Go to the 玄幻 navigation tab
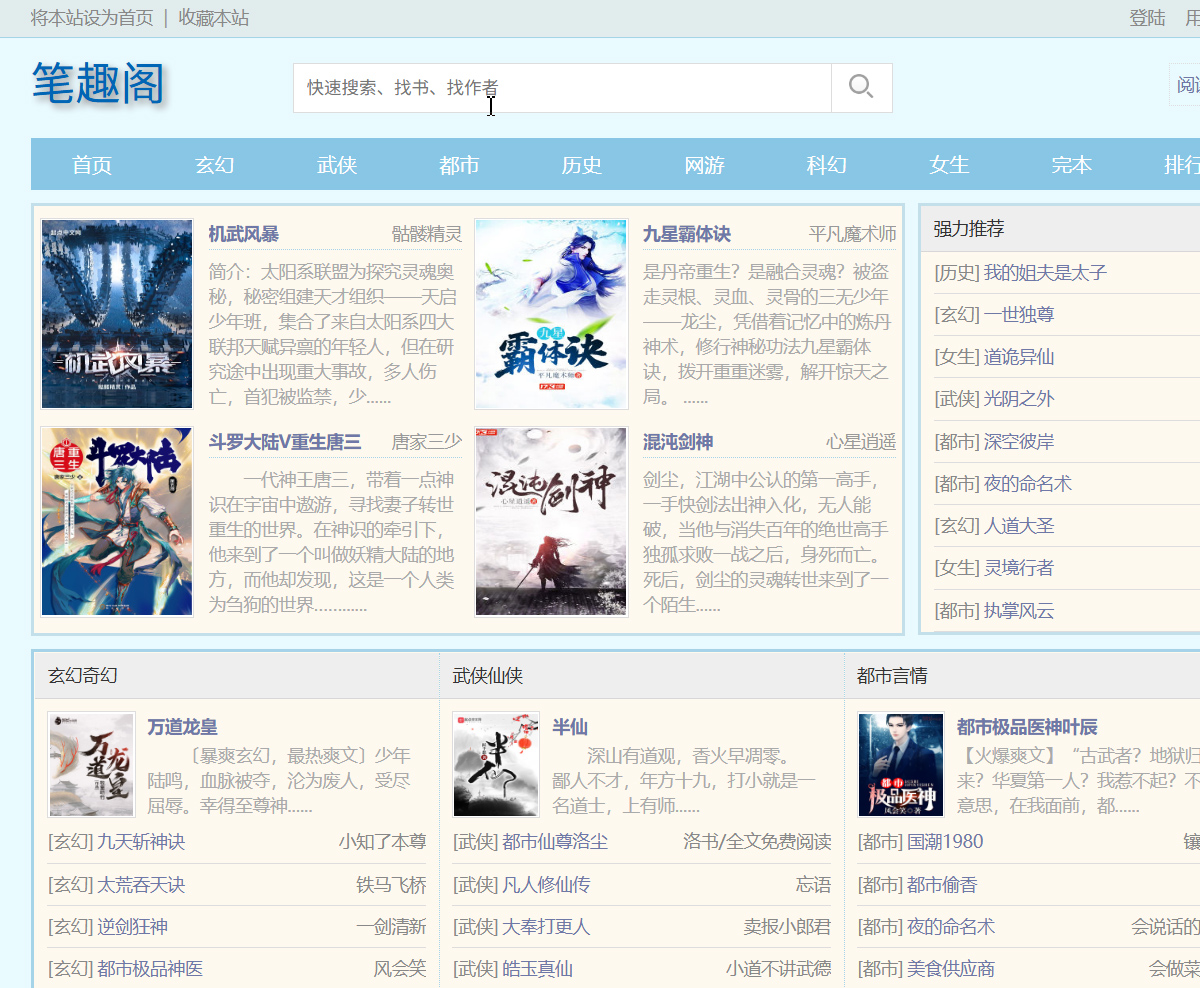Screen dimensions: 1200x988 point(214,165)
